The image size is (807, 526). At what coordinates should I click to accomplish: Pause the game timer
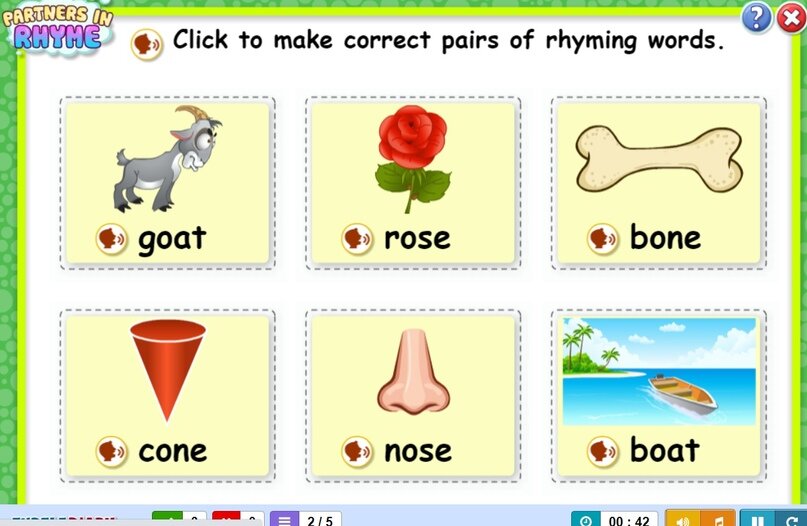tap(757, 519)
